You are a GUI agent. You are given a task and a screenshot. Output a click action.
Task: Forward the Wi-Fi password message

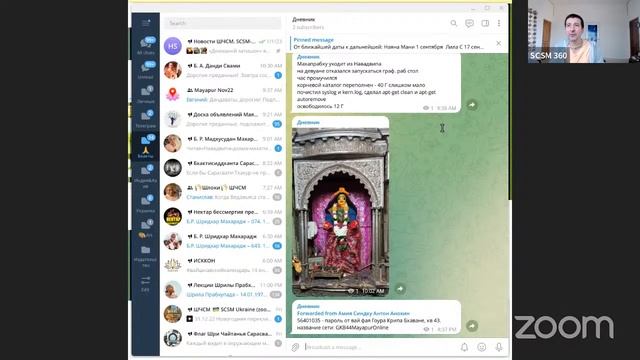(472, 326)
